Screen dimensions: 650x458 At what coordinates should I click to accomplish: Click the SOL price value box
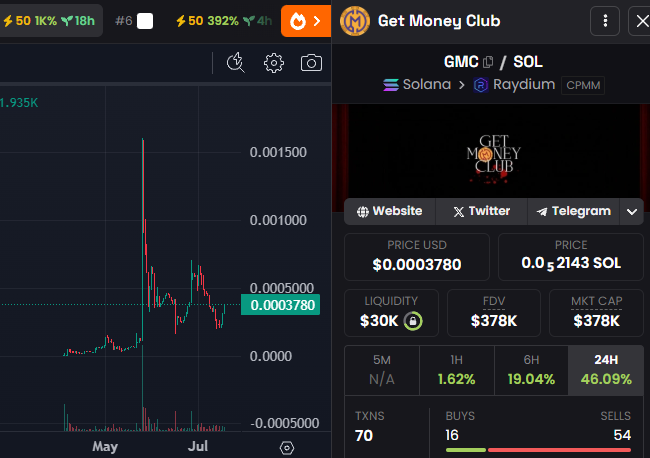571,257
